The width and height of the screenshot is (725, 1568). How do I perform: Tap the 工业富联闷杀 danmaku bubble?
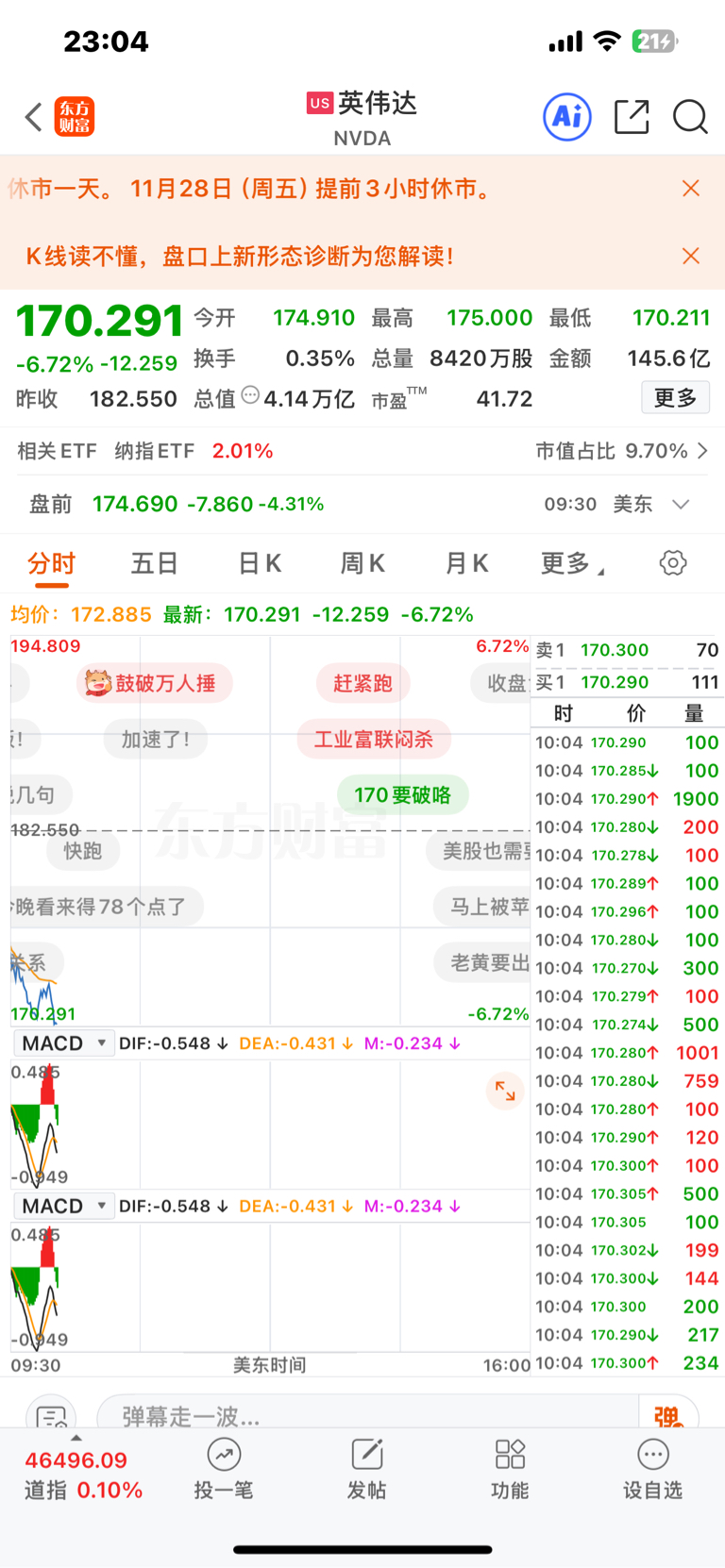pos(374,739)
